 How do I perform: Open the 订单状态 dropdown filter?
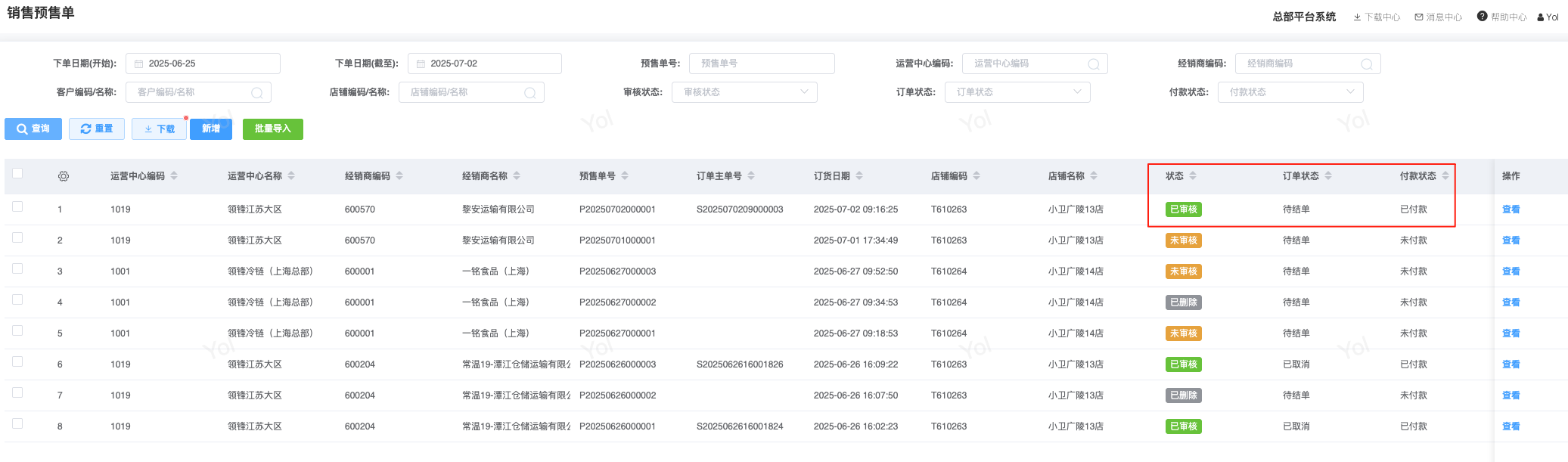1017,92
